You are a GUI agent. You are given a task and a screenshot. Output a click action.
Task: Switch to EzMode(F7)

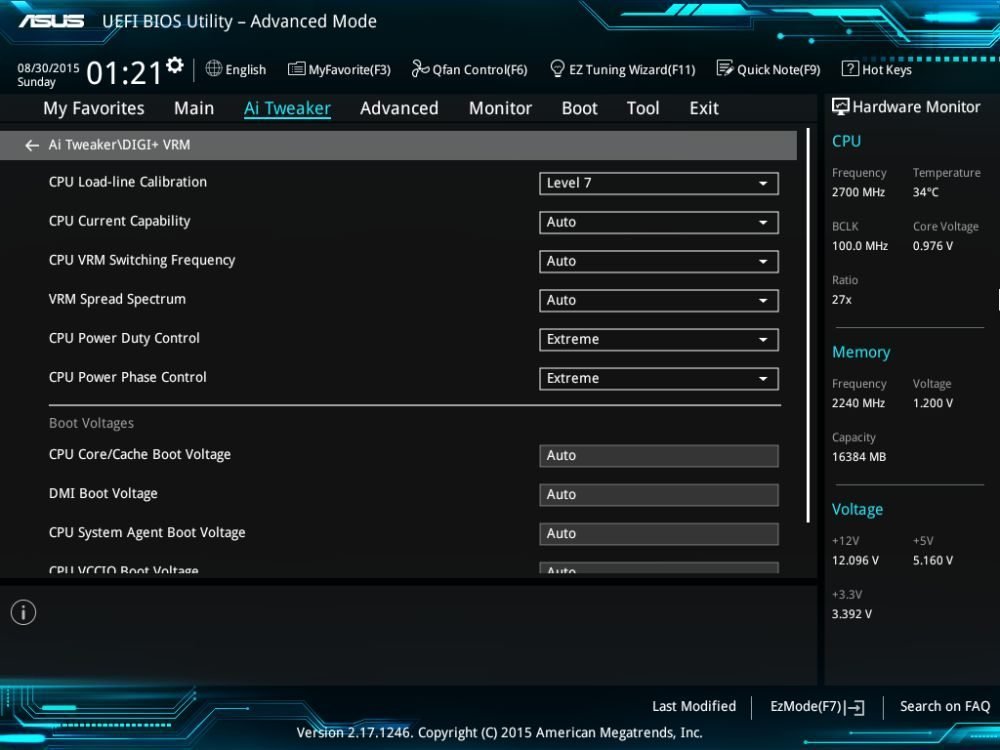tap(817, 707)
